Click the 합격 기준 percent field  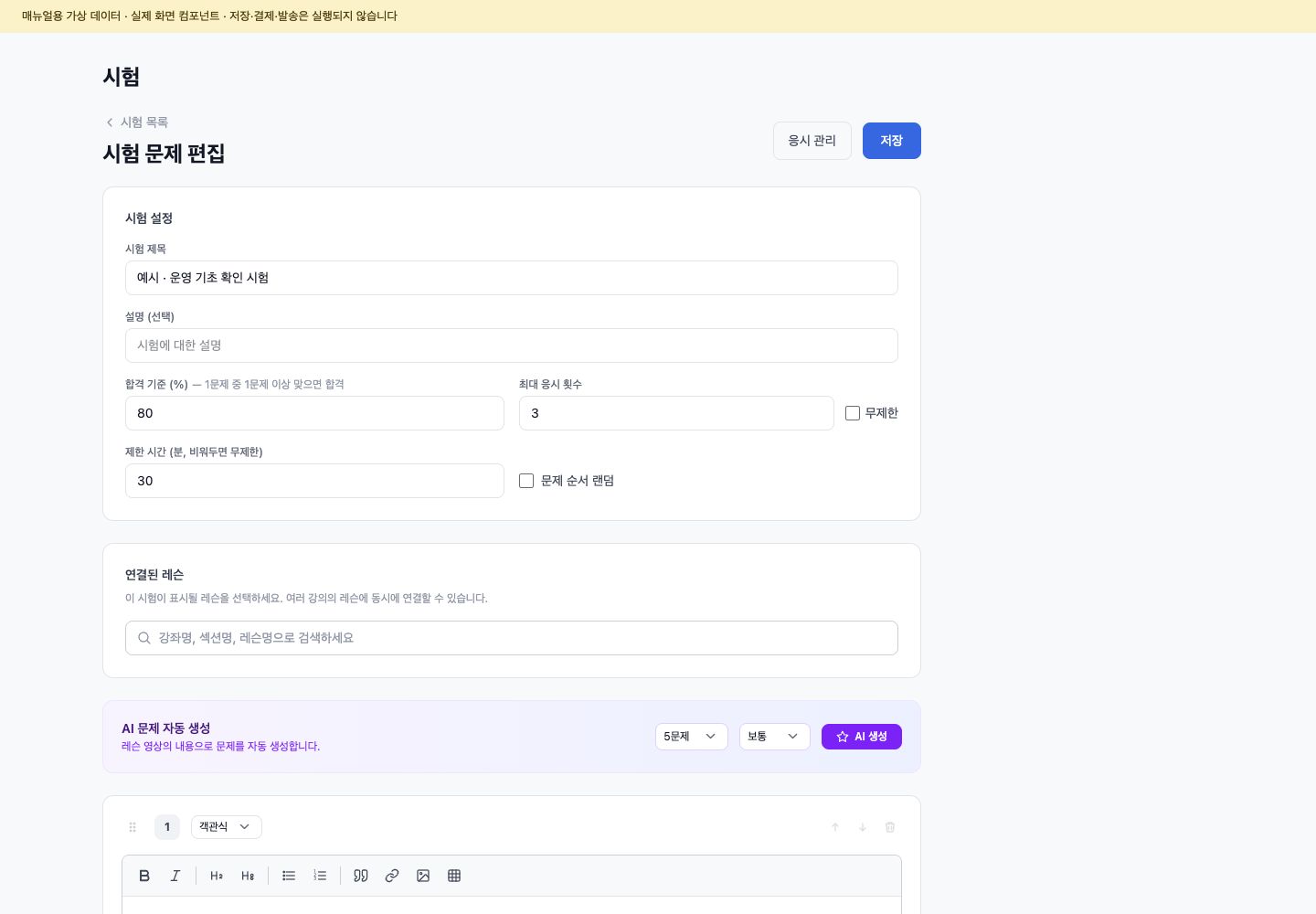[314, 413]
